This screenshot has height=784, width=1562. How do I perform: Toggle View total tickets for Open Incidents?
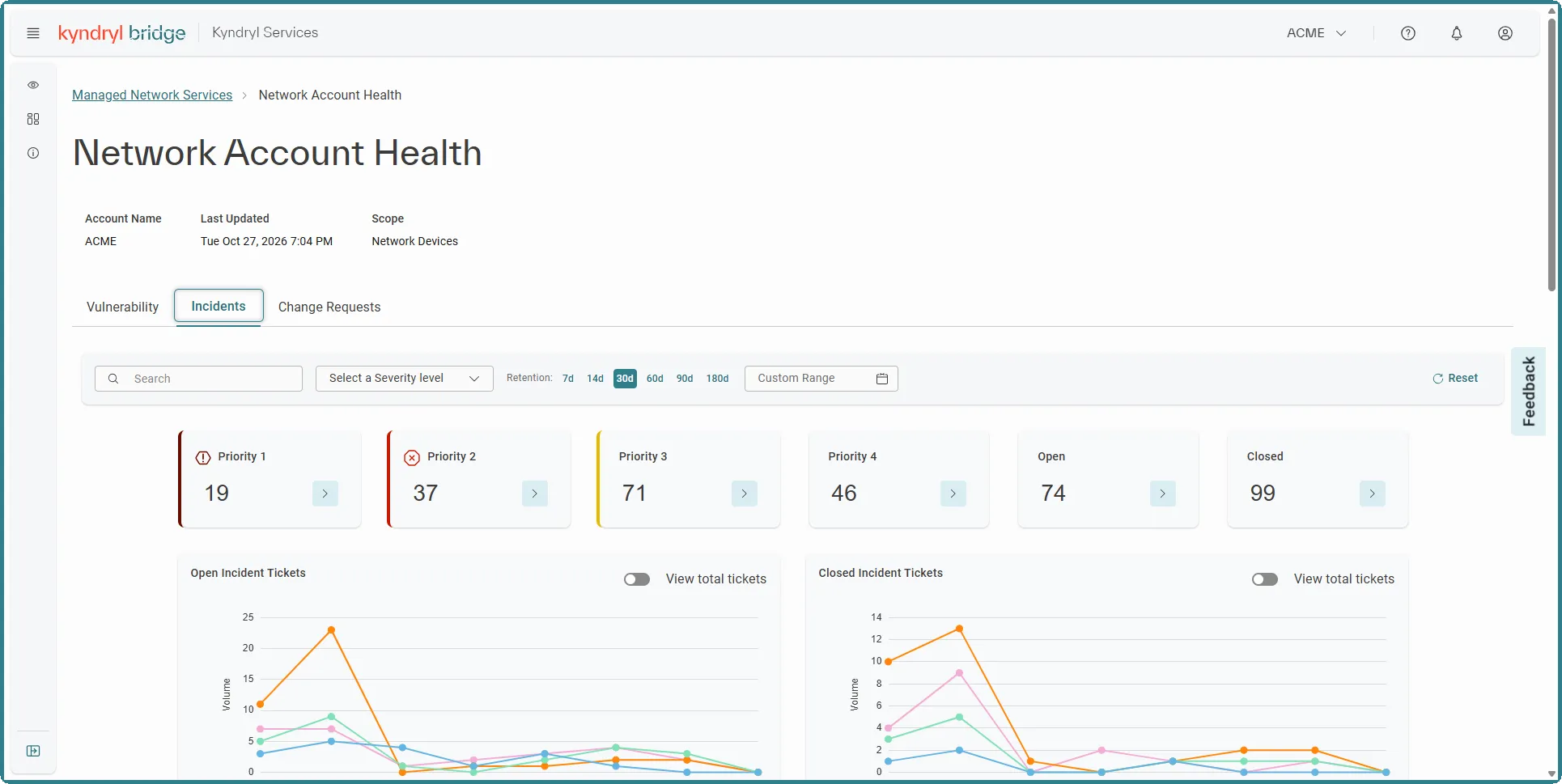(x=637, y=579)
